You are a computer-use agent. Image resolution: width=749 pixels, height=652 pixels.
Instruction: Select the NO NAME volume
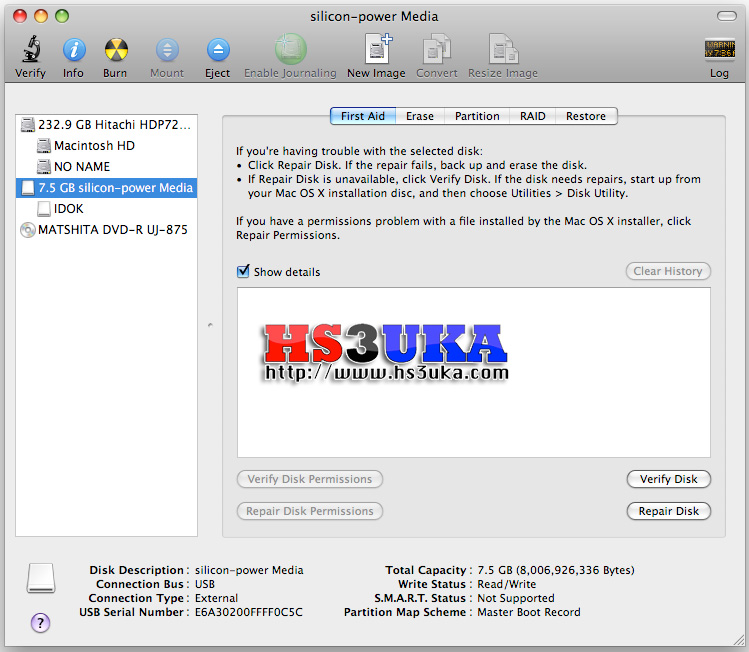(x=107, y=167)
